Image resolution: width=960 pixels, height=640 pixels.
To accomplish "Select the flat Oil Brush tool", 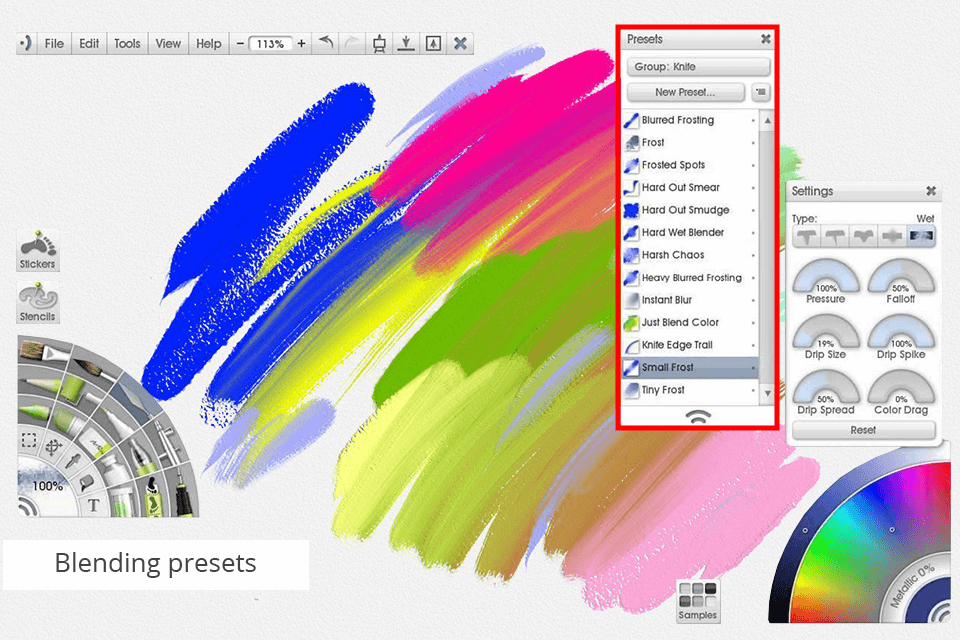I will click(43, 351).
